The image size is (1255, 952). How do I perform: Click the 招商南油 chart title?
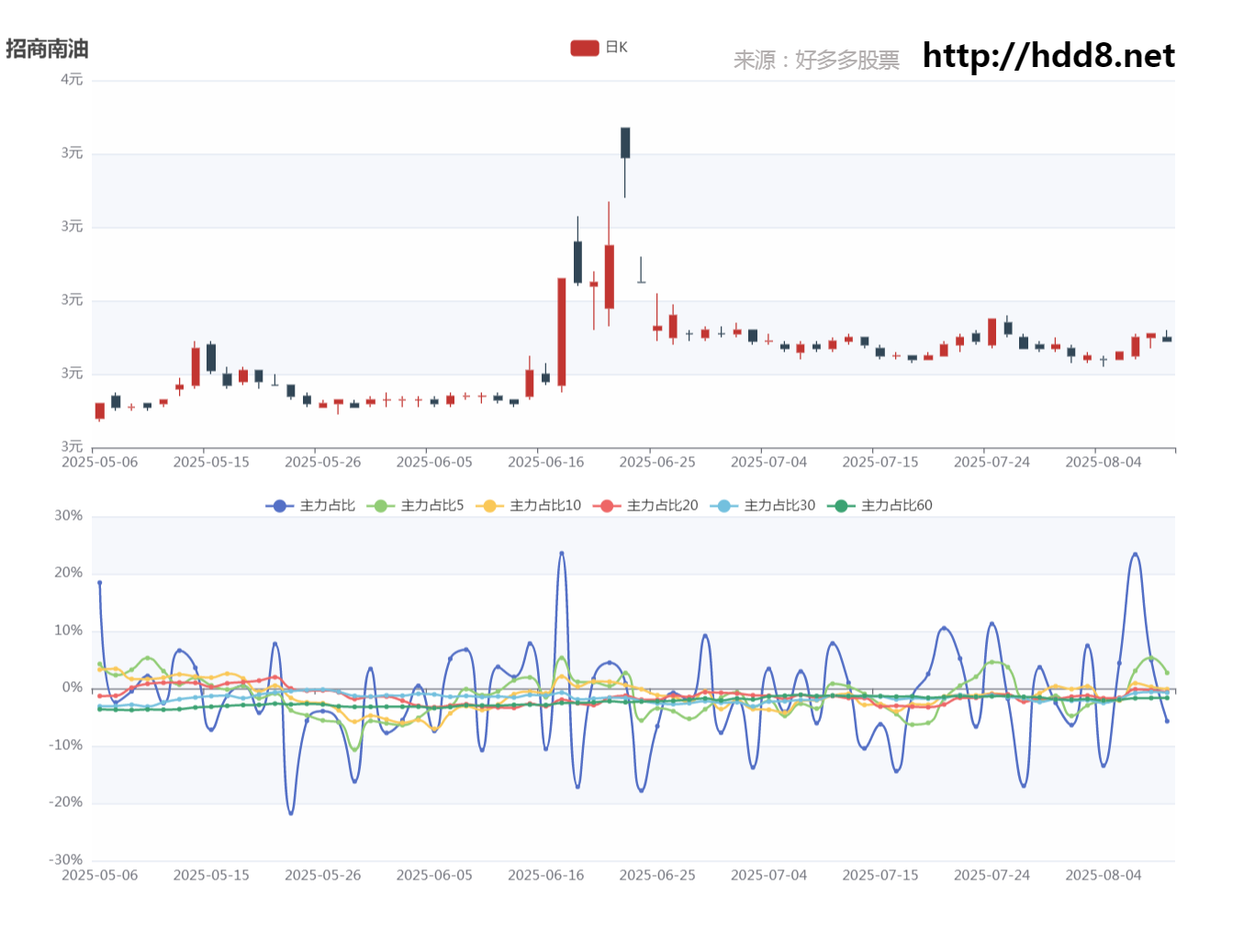(47, 49)
